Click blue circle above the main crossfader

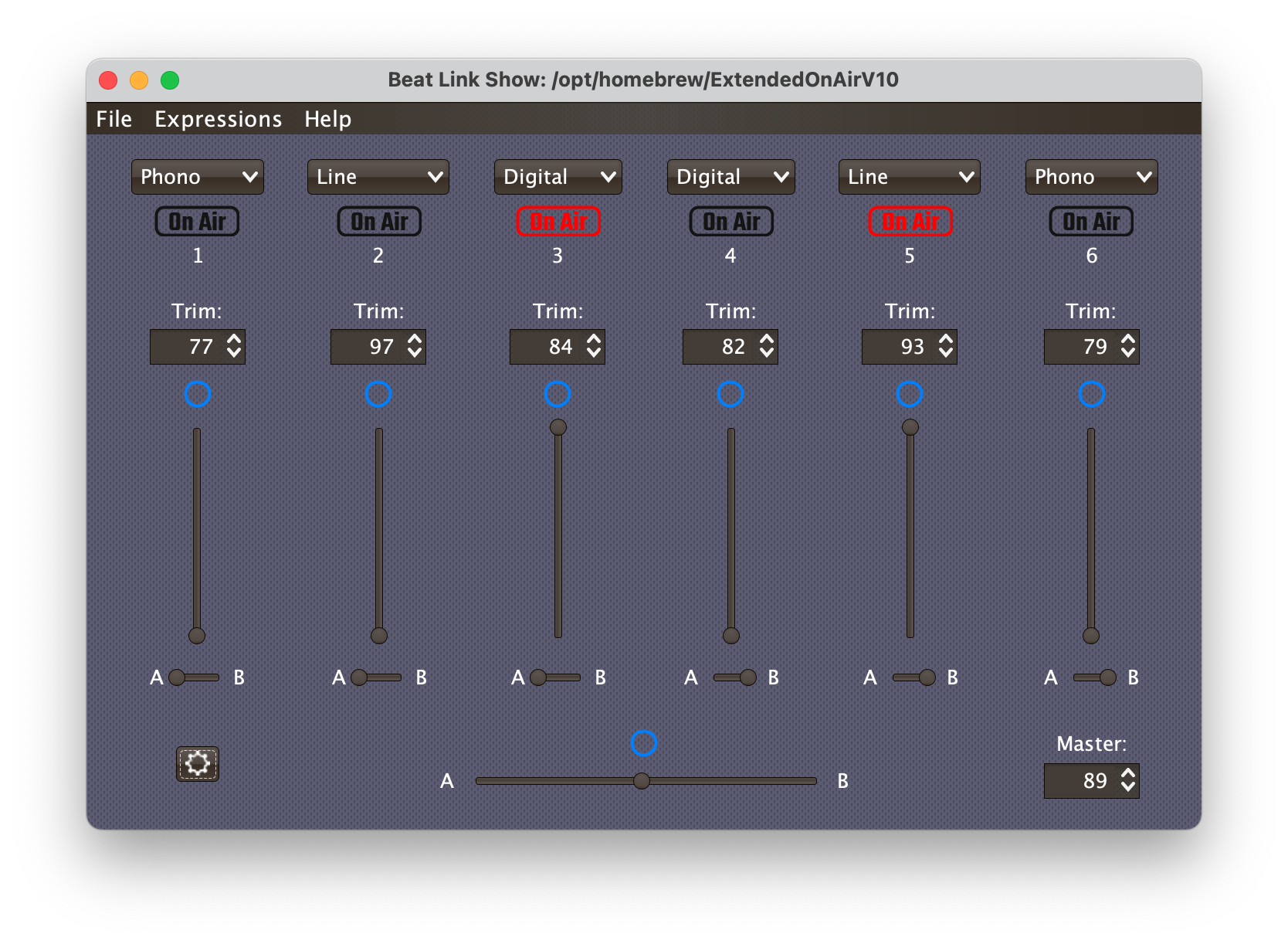(644, 743)
